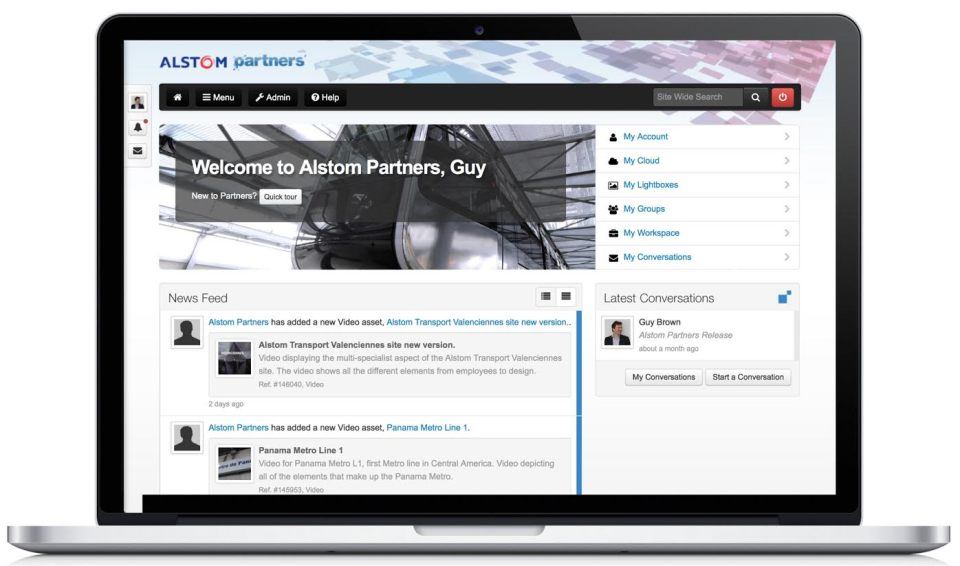This screenshot has width=960, height=566.
Task: Open the Menu button in navbar
Action: 219,97
